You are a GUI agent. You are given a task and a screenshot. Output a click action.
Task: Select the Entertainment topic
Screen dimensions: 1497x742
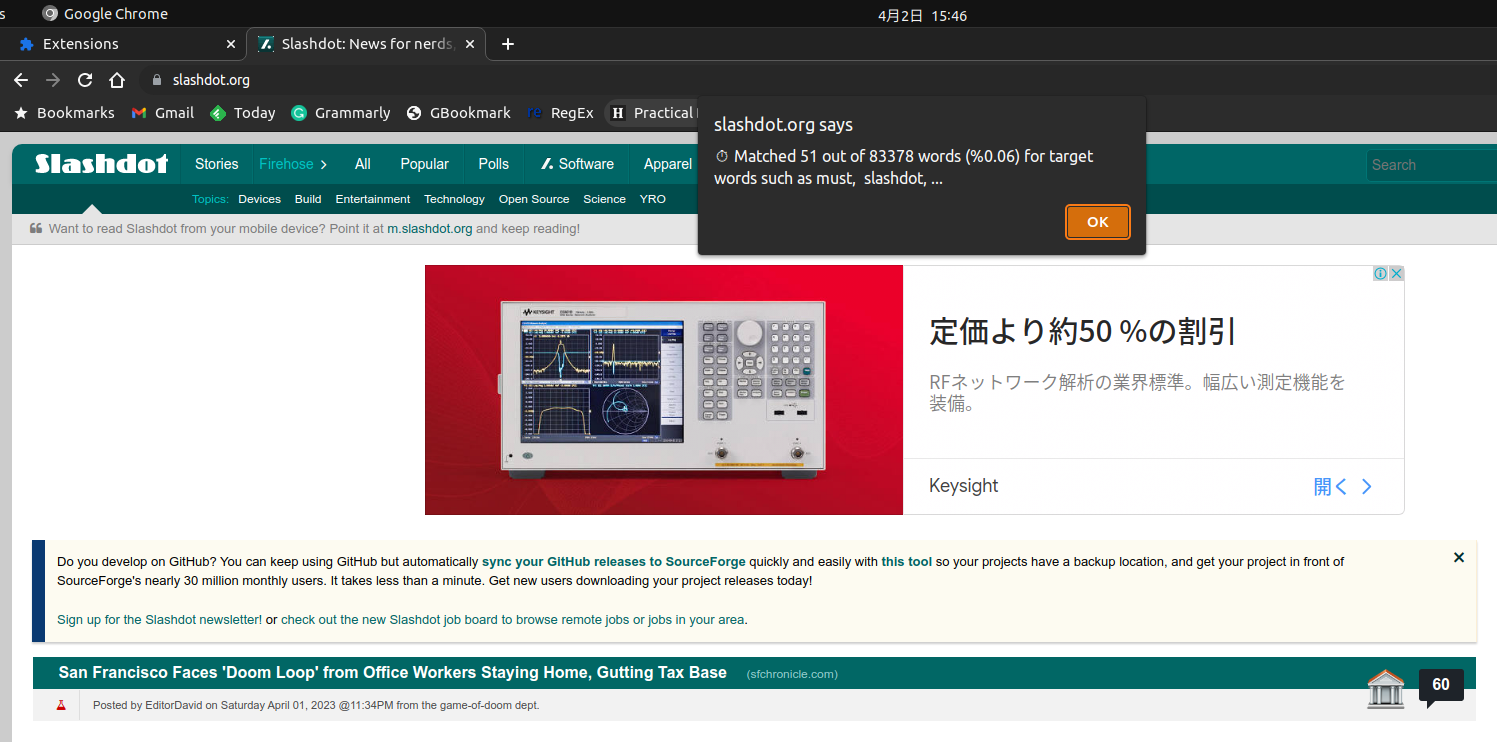[x=373, y=199]
